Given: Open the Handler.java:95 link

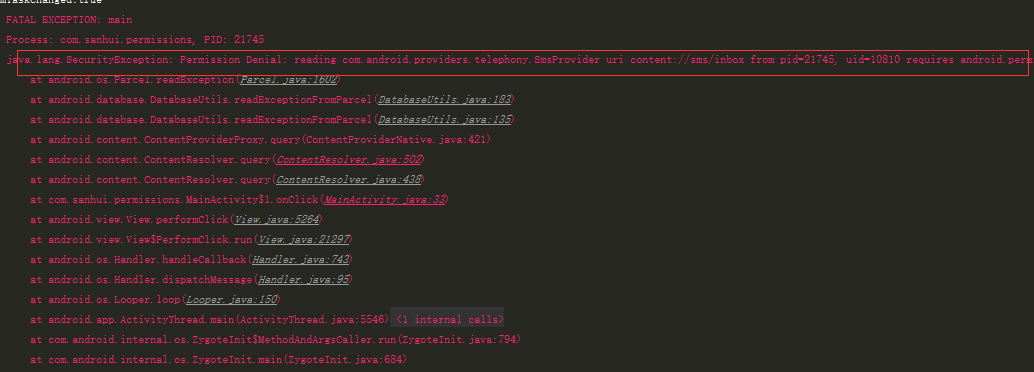Looking at the screenshot, I should click(x=301, y=280).
